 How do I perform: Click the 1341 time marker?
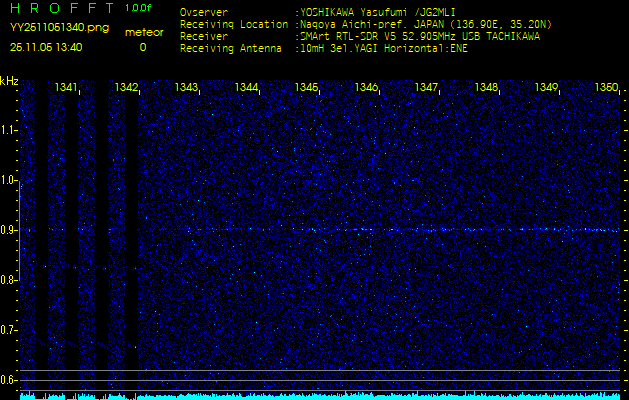coord(66,88)
